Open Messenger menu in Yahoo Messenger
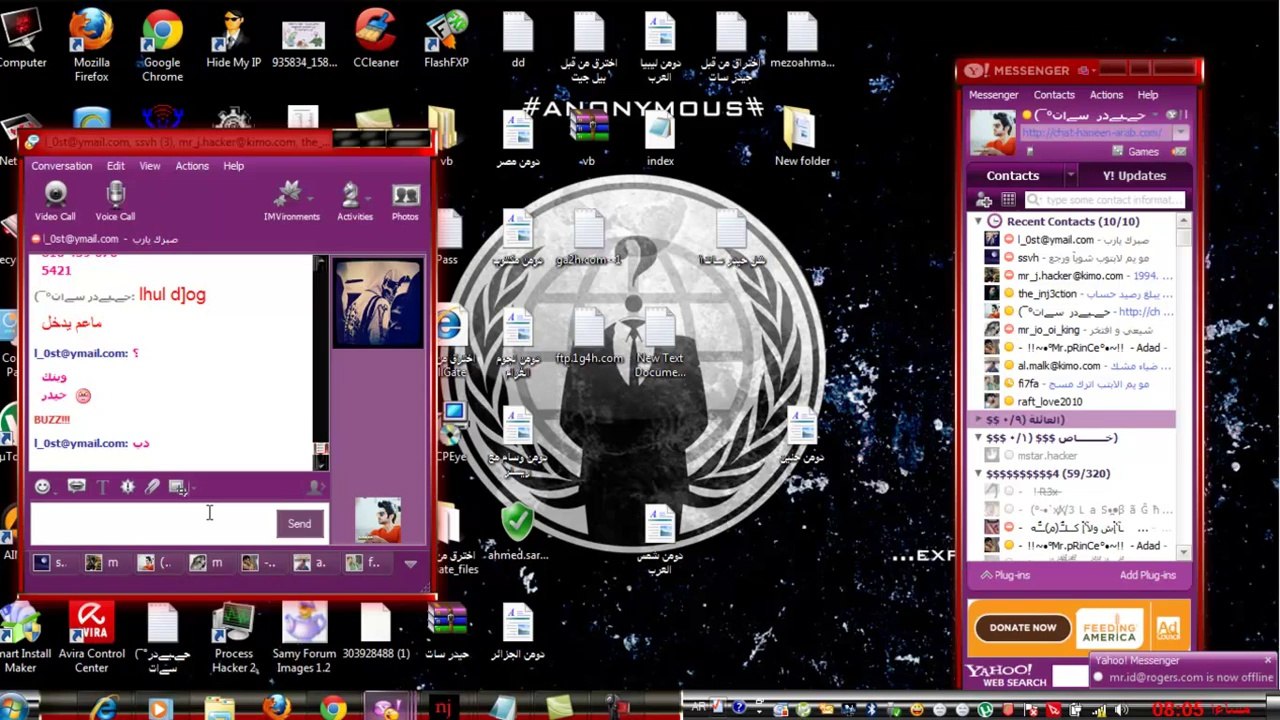The image size is (1280, 720). coord(993,95)
